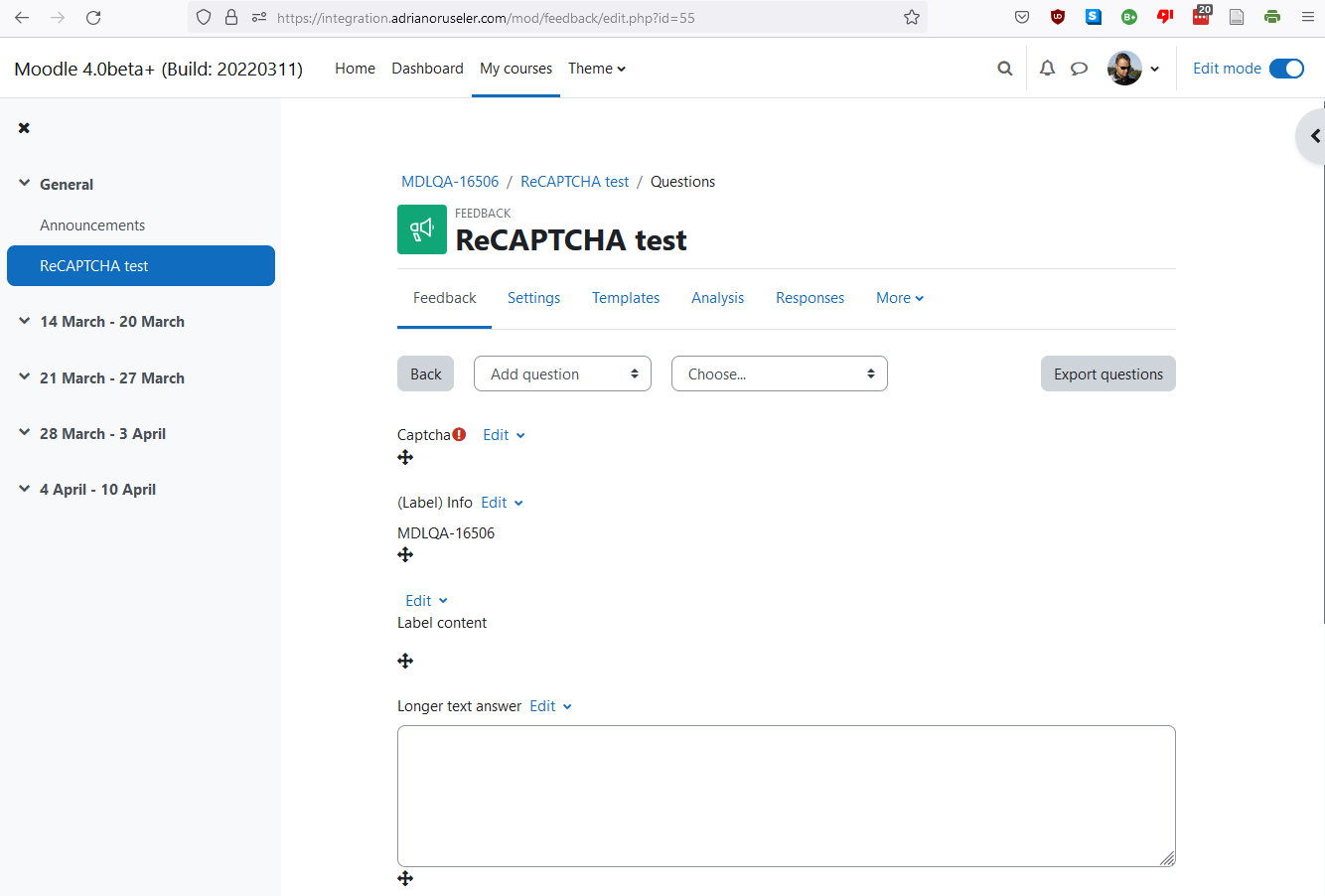The height and width of the screenshot is (896, 1325).
Task: Open the notifications bell
Action: point(1047,69)
